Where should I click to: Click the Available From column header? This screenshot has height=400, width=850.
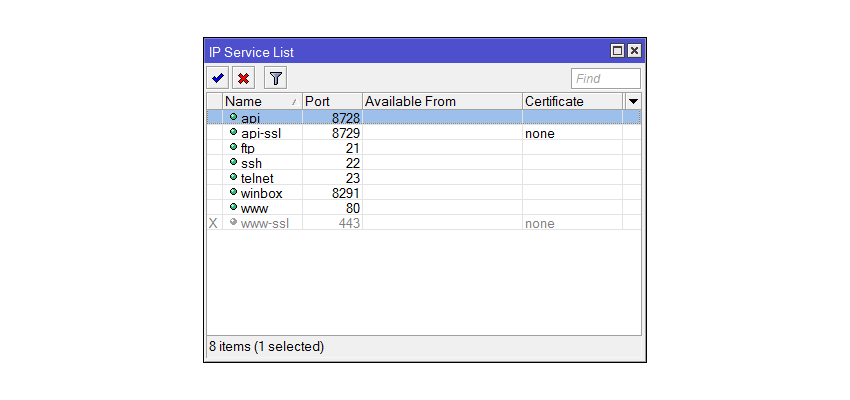[442, 101]
